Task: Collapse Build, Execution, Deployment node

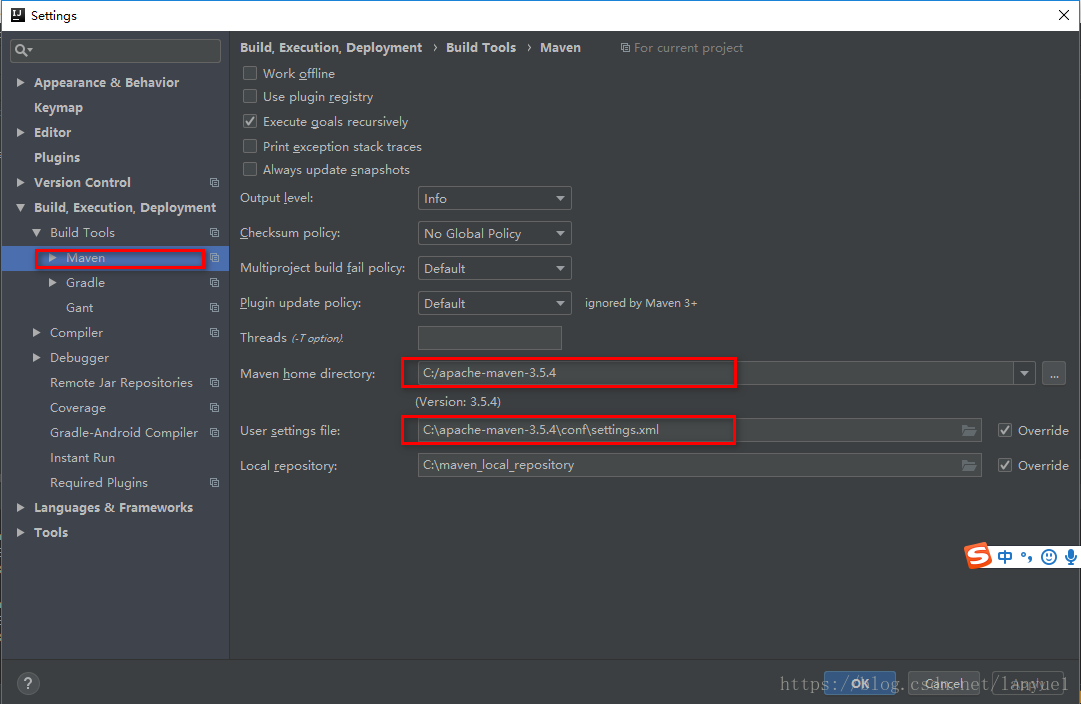Action: point(21,208)
